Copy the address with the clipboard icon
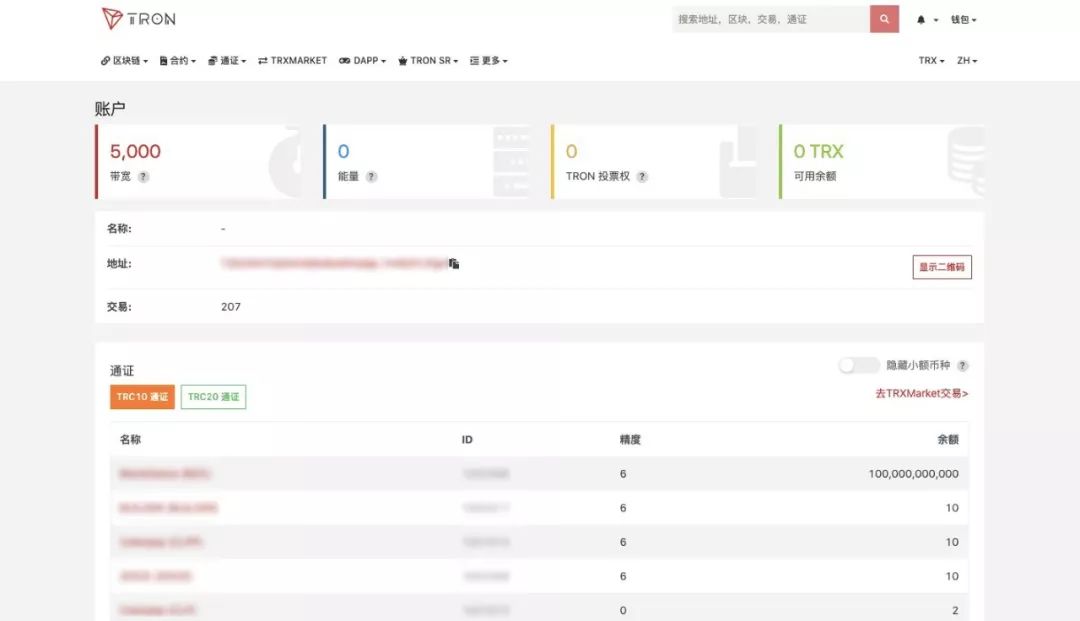This screenshot has height=621, width=1080. pos(454,264)
